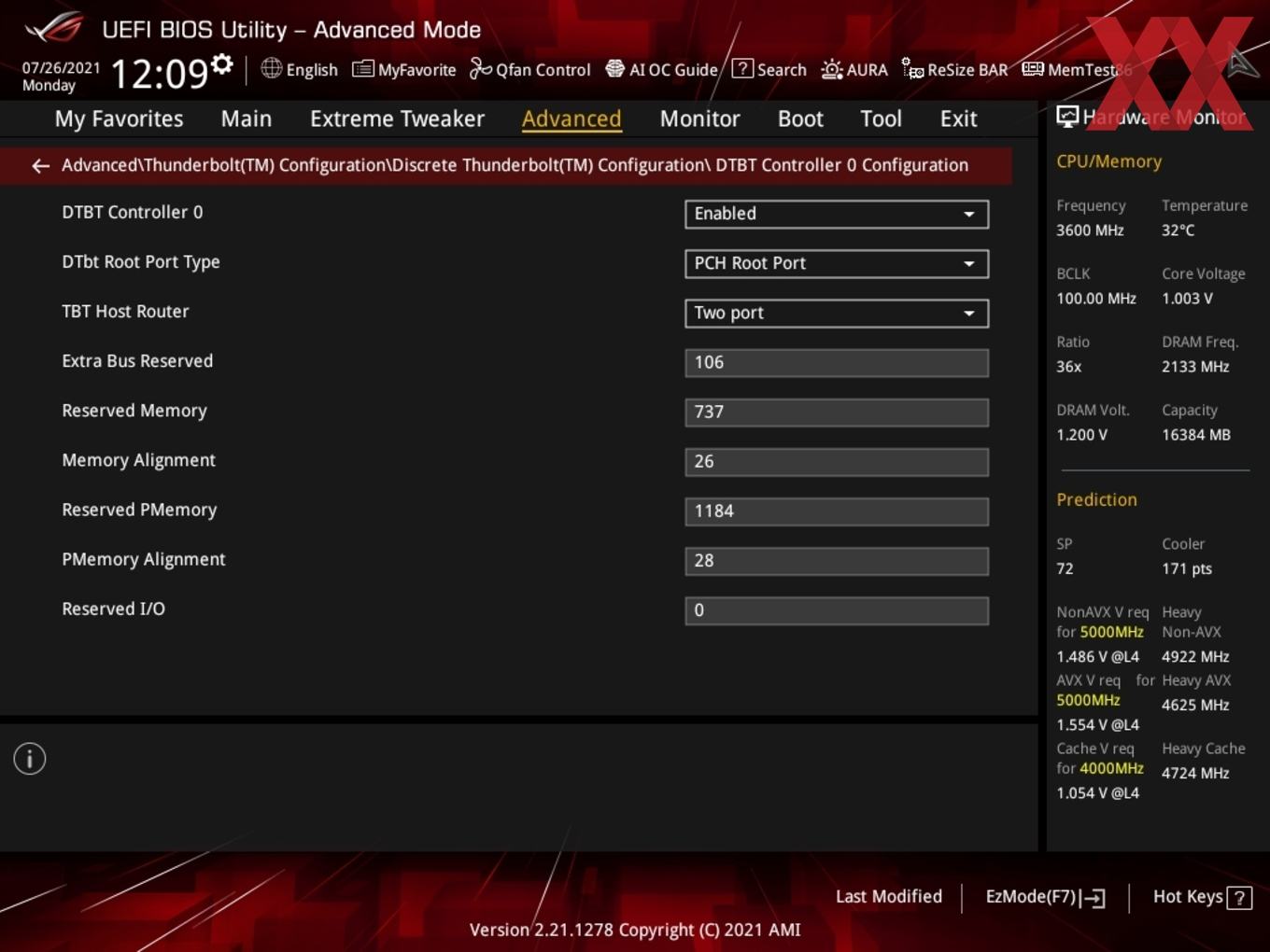Expand the DTBT Controller 0 dropdown
Screen dimensions: 1270x952
[837, 214]
